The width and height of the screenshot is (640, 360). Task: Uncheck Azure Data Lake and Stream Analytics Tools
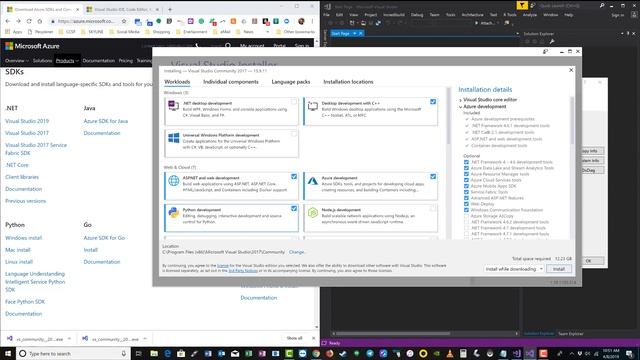click(466, 168)
